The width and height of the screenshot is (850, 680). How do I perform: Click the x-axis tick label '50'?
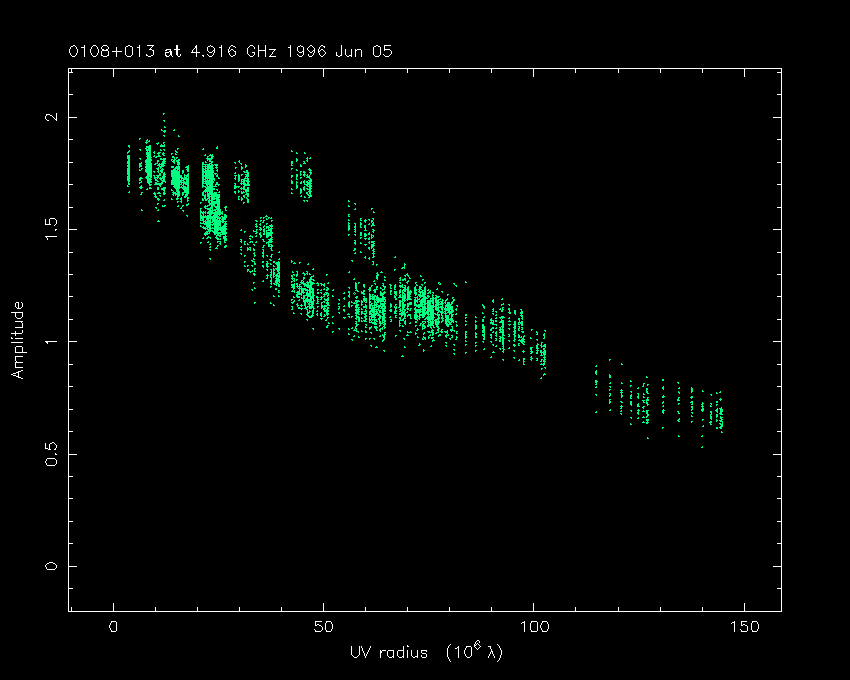coord(323,628)
